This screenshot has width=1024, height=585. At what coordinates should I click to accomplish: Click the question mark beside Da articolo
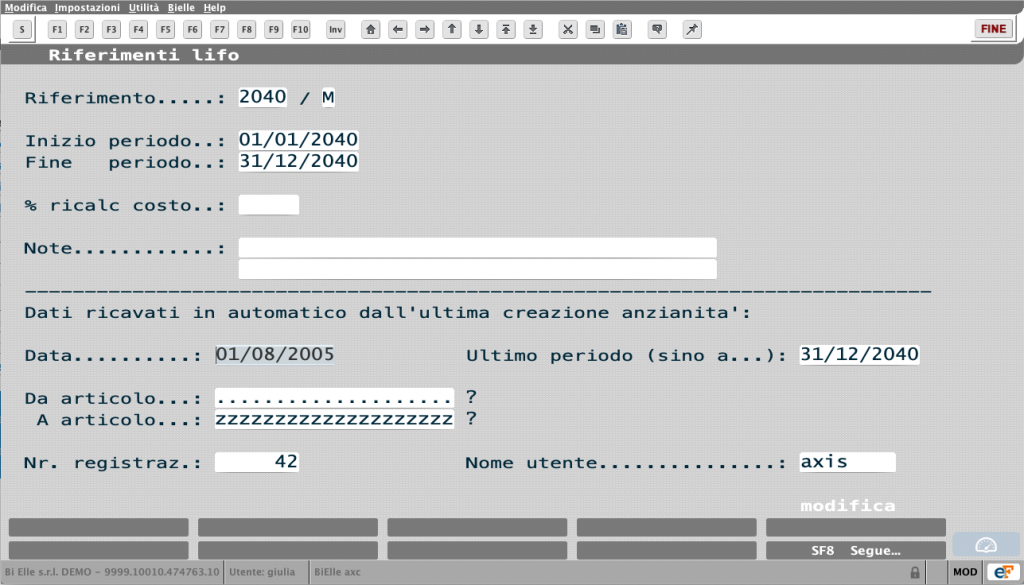(x=471, y=397)
